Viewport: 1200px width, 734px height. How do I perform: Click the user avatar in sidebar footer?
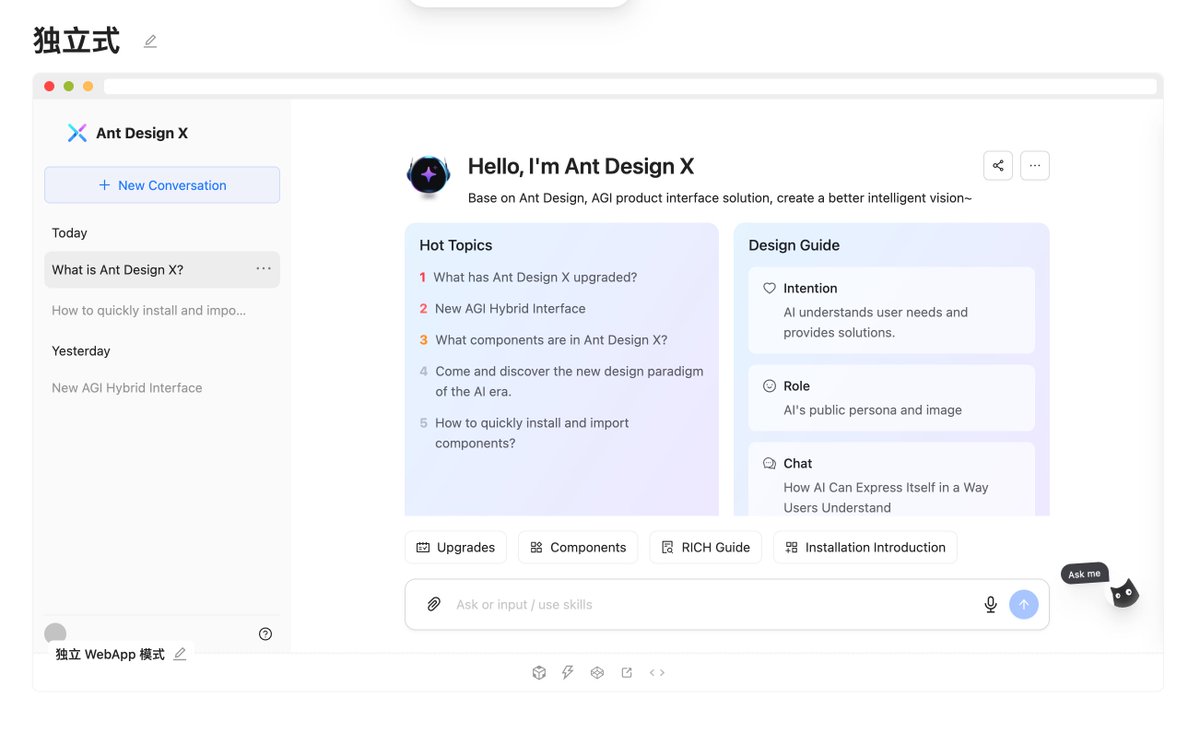click(55, 633)
